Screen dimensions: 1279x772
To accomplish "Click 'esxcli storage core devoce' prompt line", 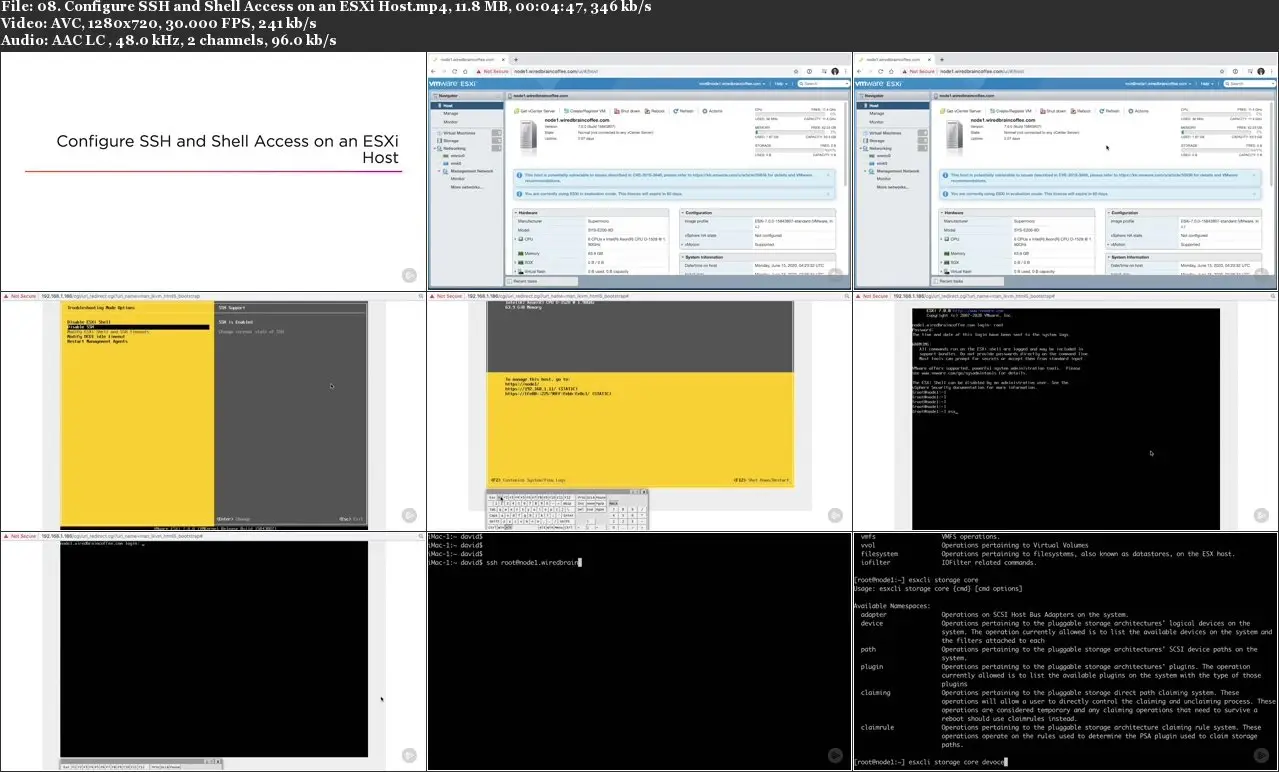I will coord(930,762).
